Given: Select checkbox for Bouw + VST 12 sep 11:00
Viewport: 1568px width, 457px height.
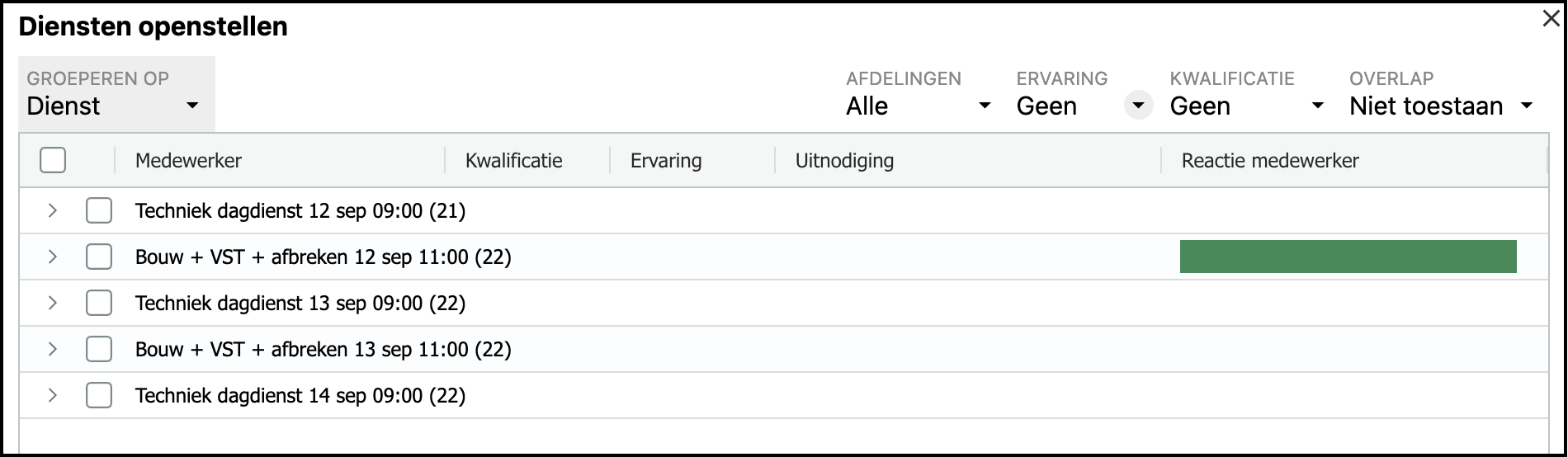Looking at the screenshot, I should pyautogui.click(x=99, y=257).
